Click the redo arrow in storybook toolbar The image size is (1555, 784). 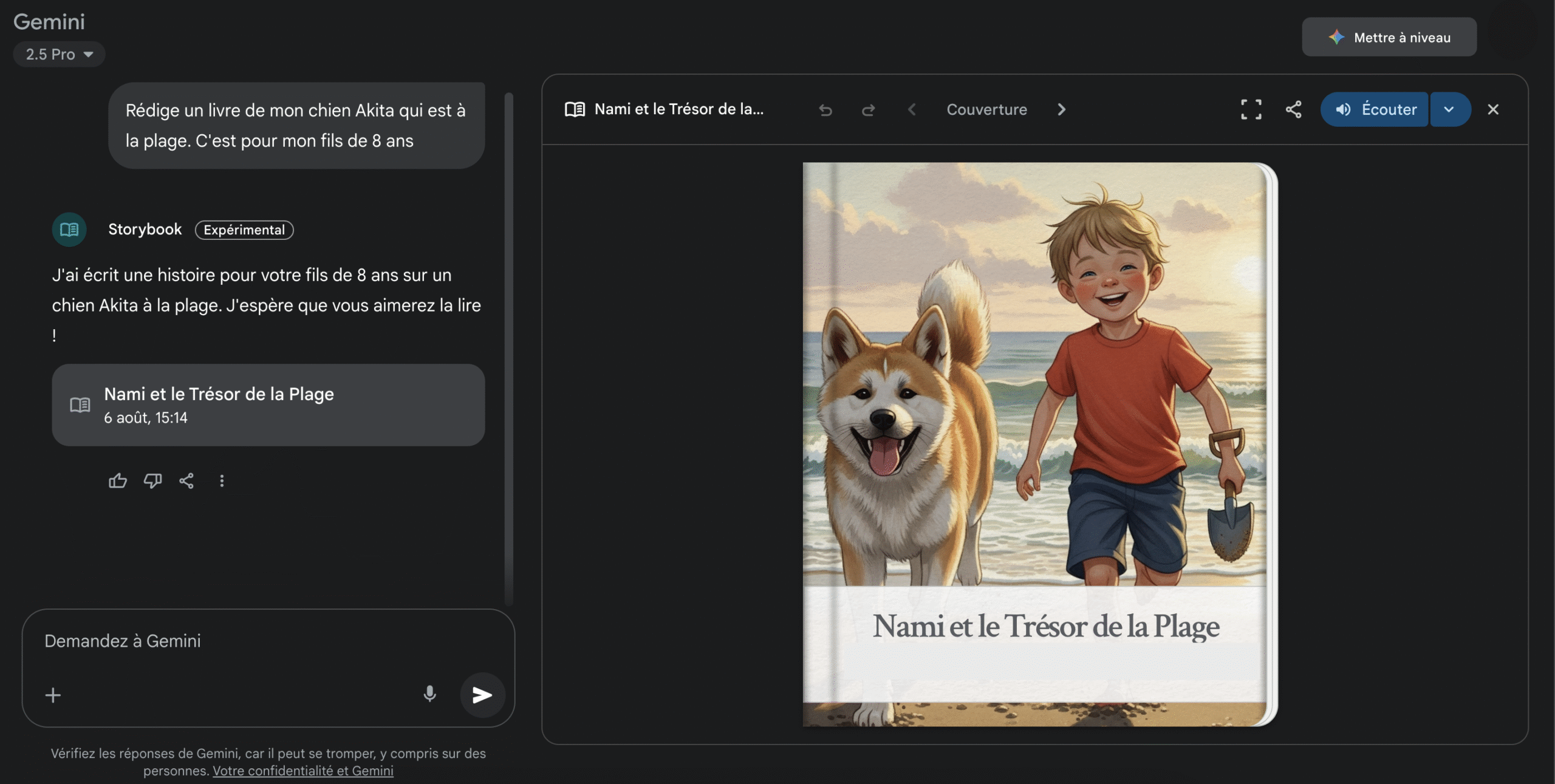click(868, 110)
